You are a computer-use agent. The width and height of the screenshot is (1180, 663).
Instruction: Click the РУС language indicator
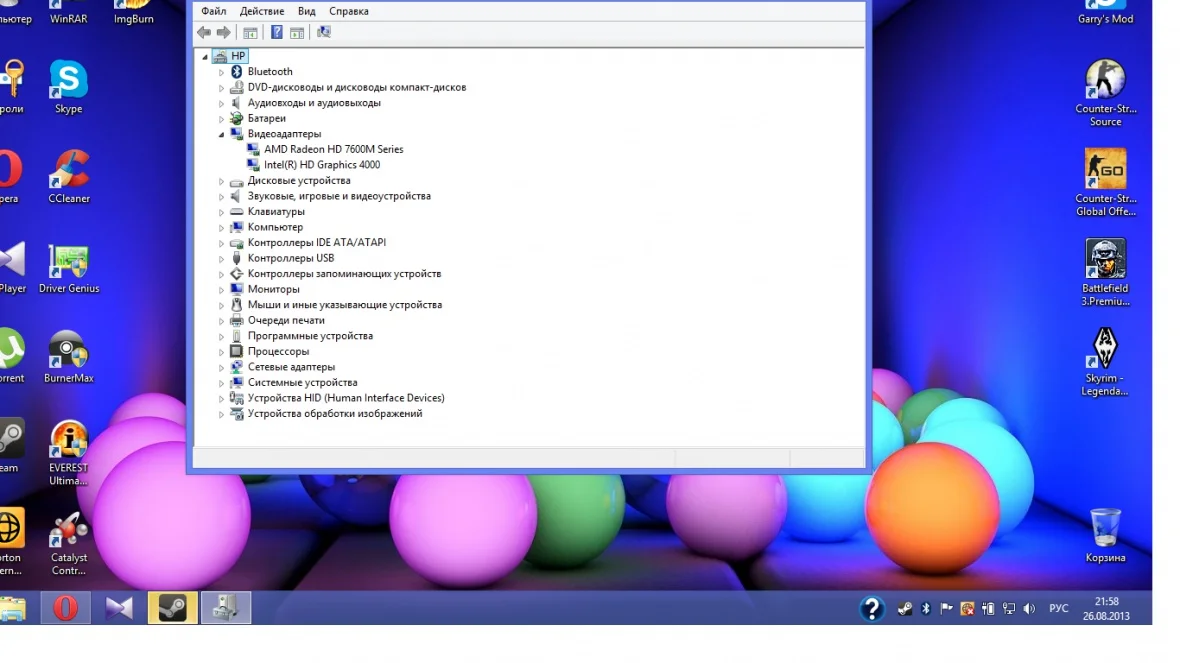coord(1059,609)
